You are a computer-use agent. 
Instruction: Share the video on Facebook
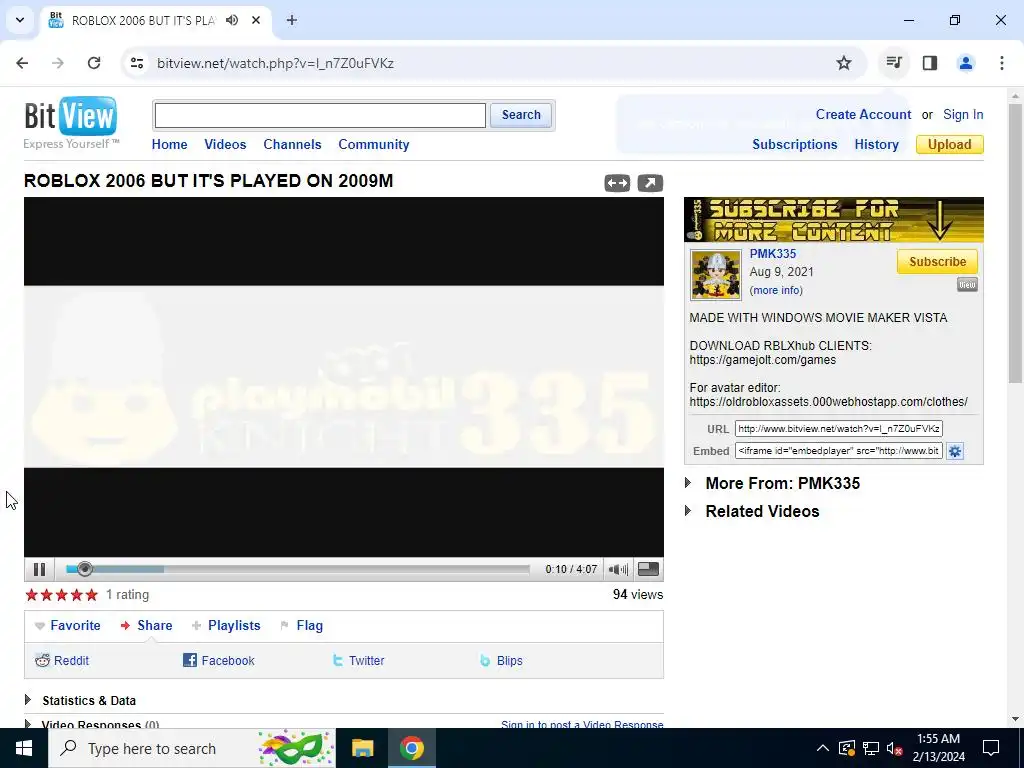pyautogui.click(x=219, y=660)
